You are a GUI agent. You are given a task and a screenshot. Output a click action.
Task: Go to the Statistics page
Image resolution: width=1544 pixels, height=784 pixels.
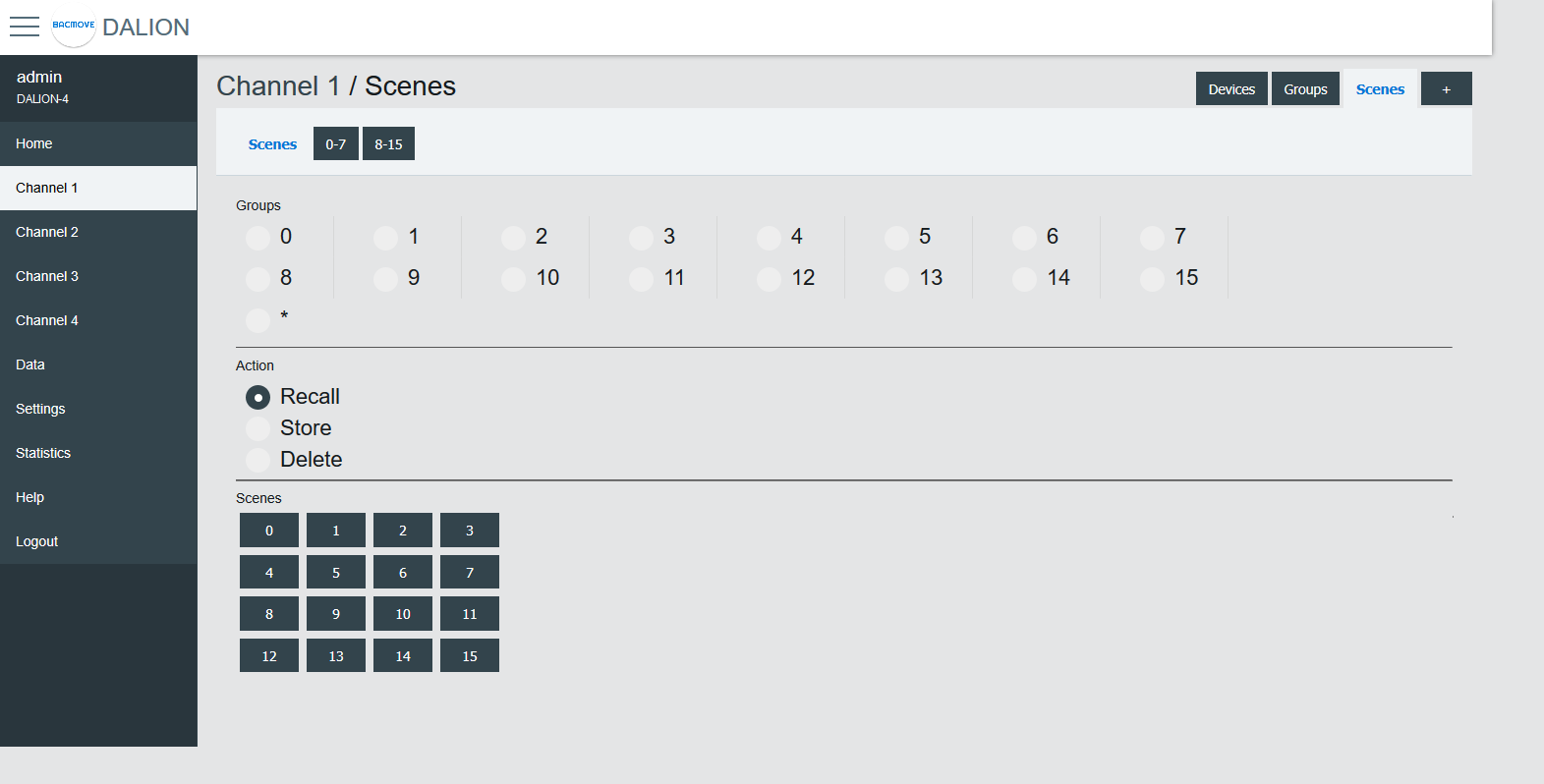pos(43,453)
